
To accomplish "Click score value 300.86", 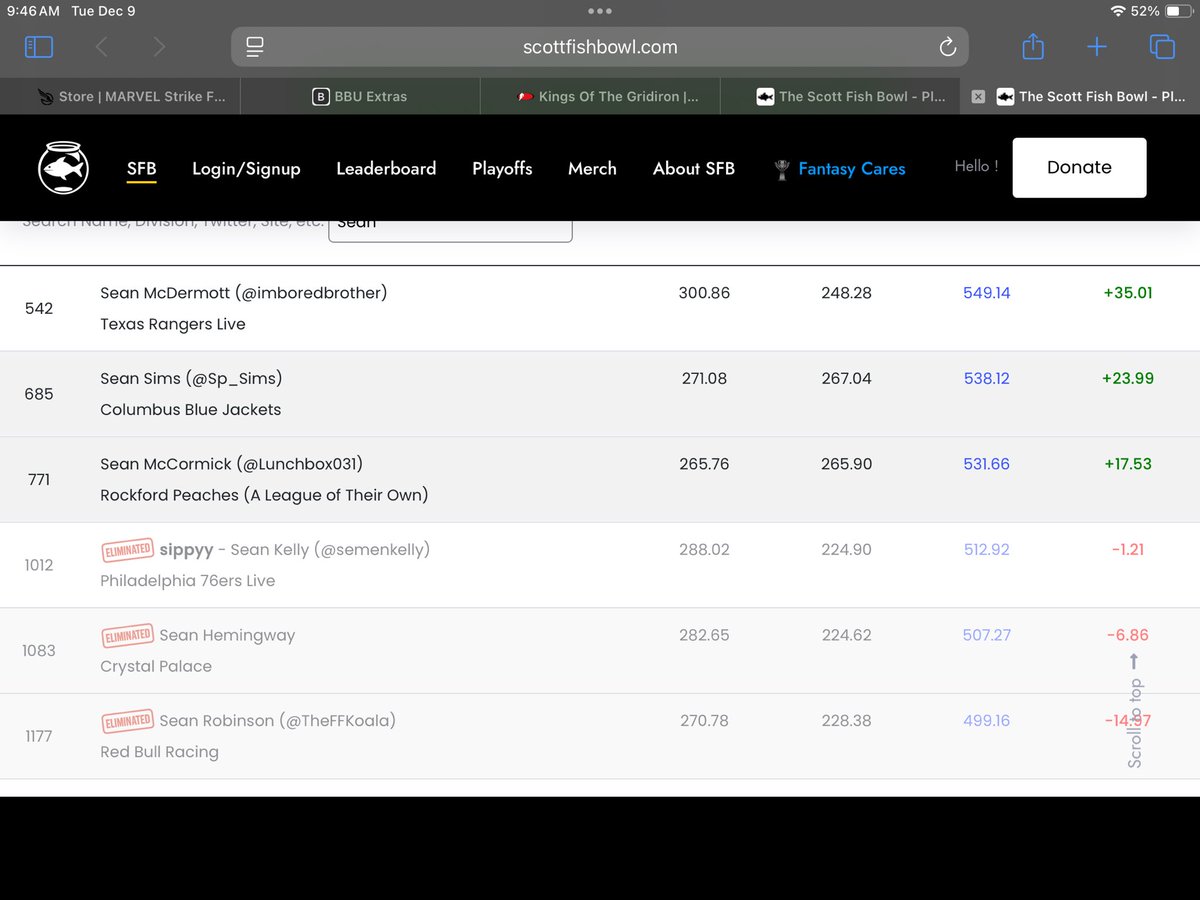I will (704, 293).
